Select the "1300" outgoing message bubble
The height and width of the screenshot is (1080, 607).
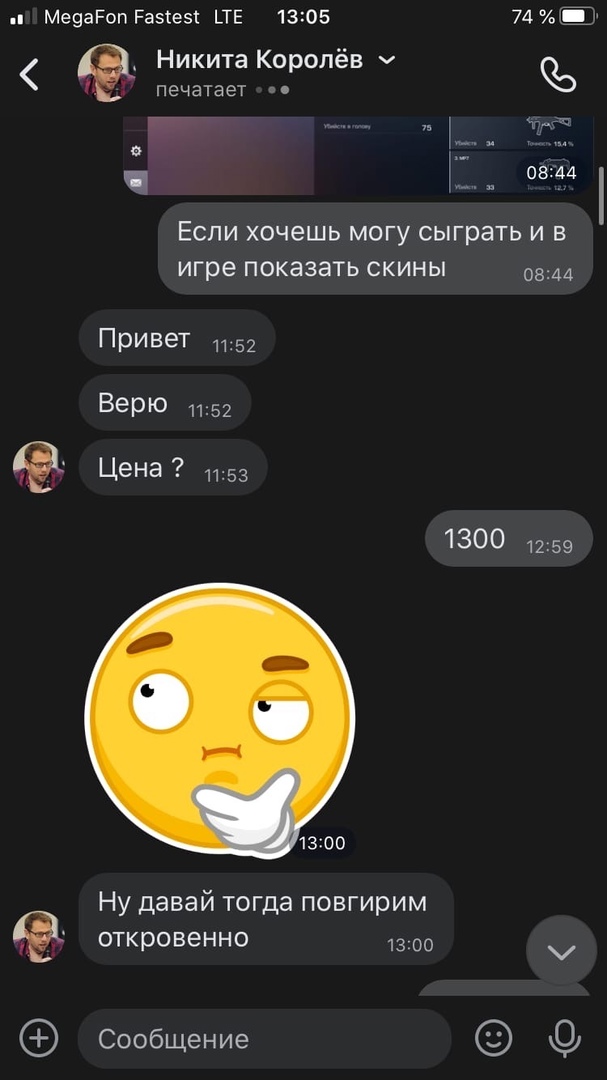(x=508, y=539)
